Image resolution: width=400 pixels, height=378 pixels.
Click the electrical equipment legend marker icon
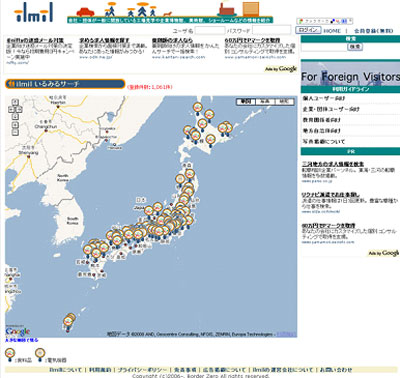pyautogui.click(x=40, y=355)
